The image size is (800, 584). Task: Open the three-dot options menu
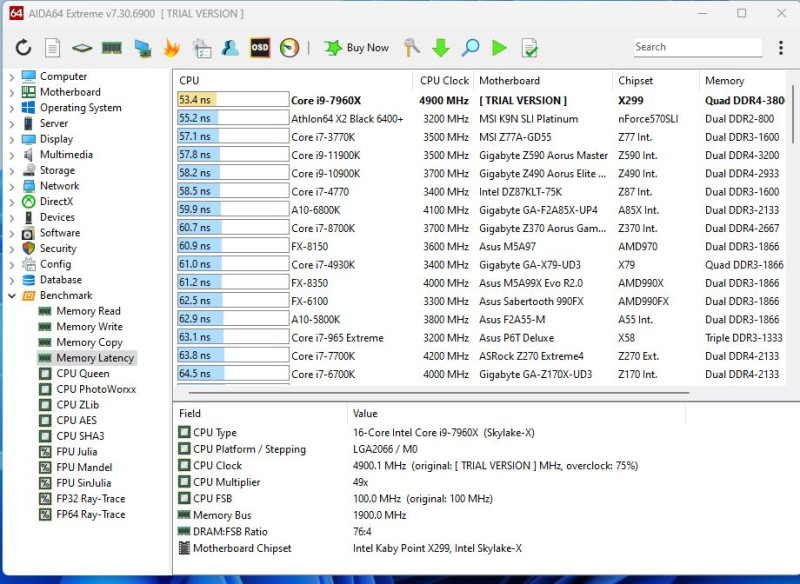pos(781,48)
